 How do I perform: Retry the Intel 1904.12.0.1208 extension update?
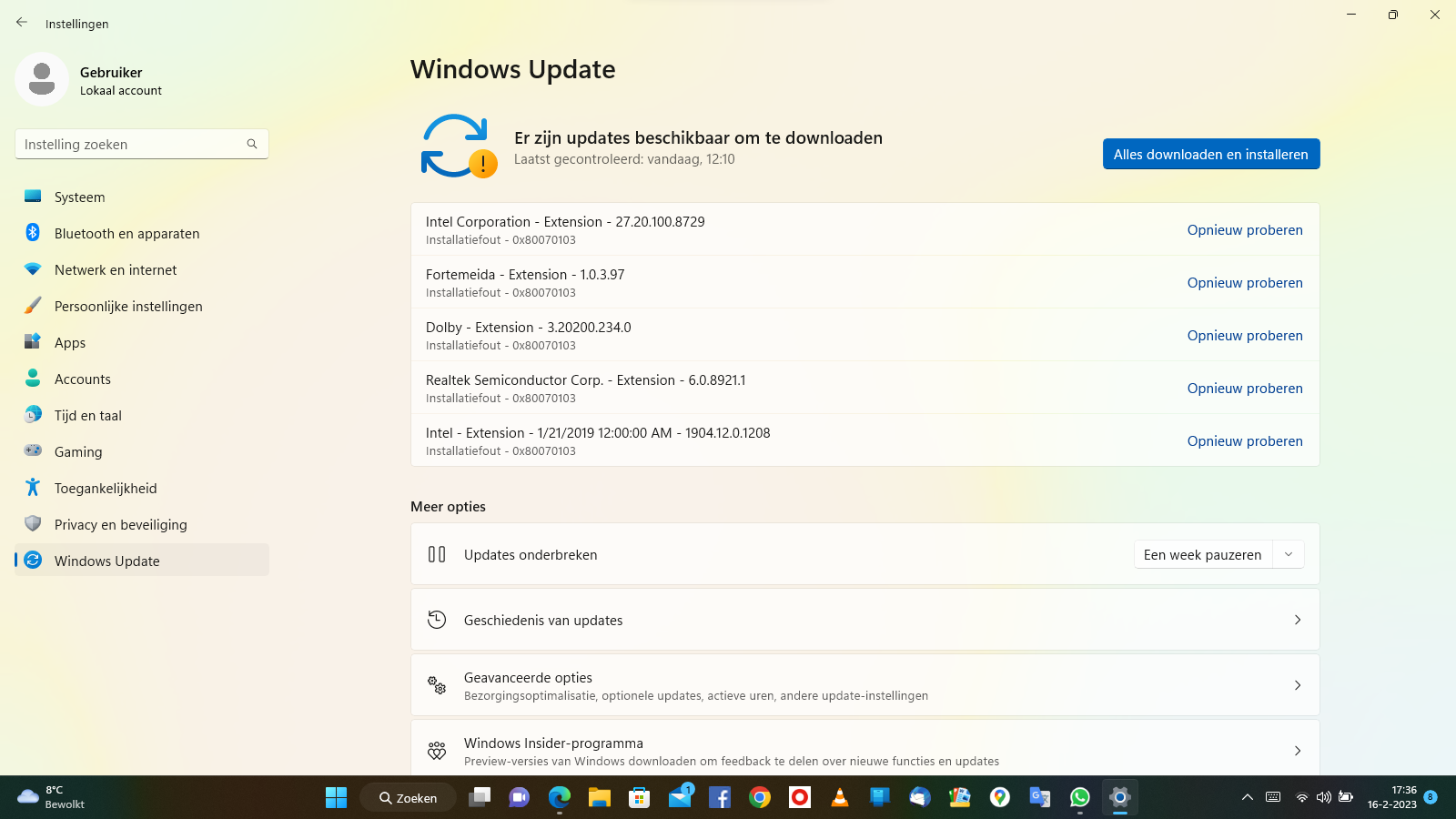[x=1245, y=441]
